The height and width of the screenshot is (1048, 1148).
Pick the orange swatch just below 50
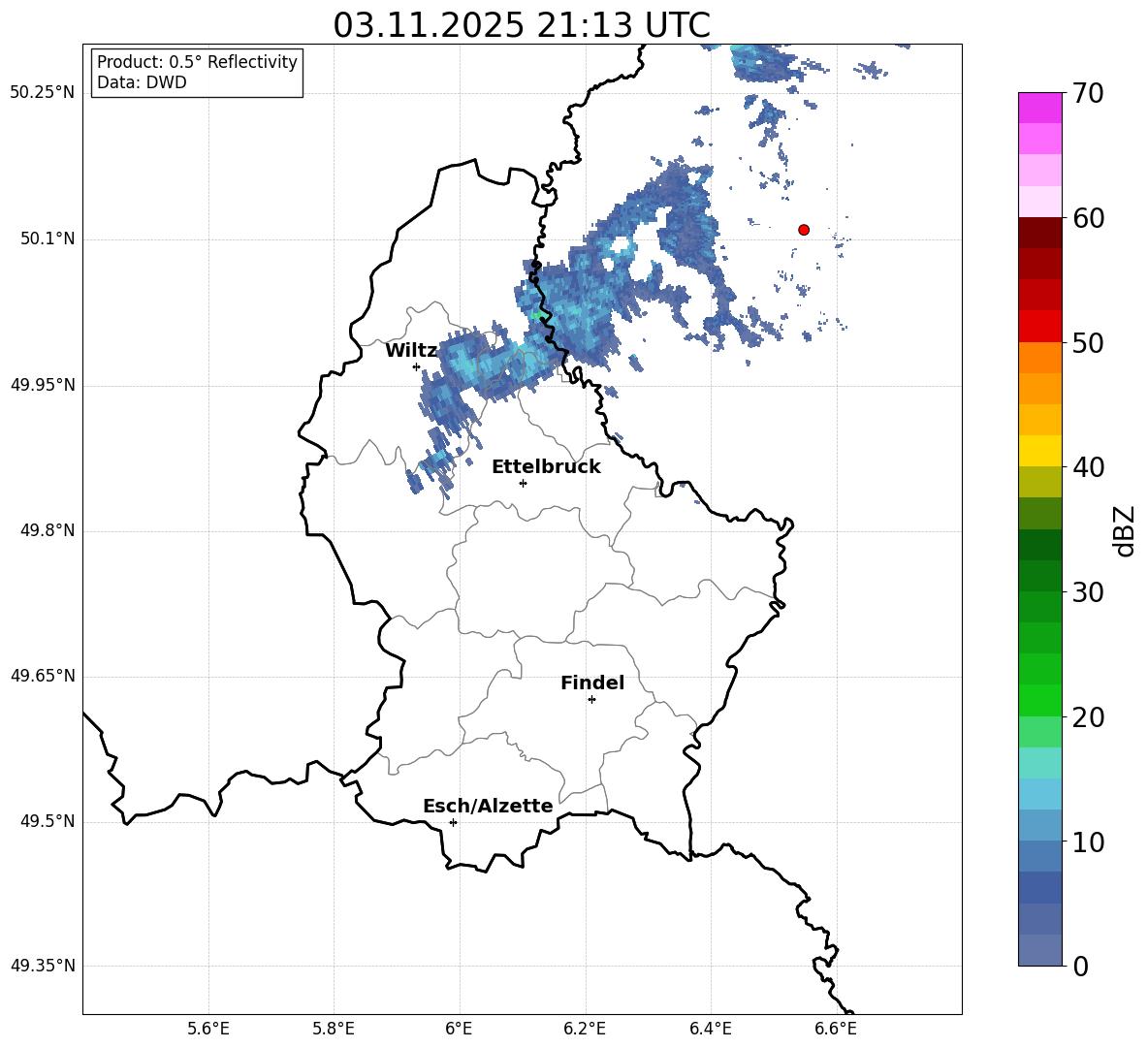tap(1039, 358)
